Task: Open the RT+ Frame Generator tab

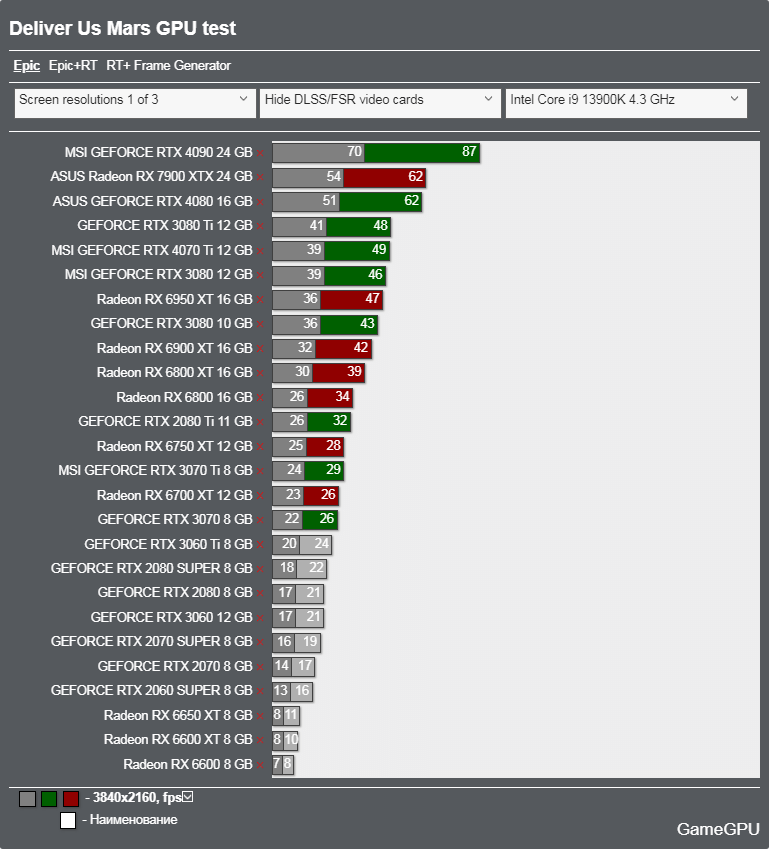Action: (x=168, y=66)
